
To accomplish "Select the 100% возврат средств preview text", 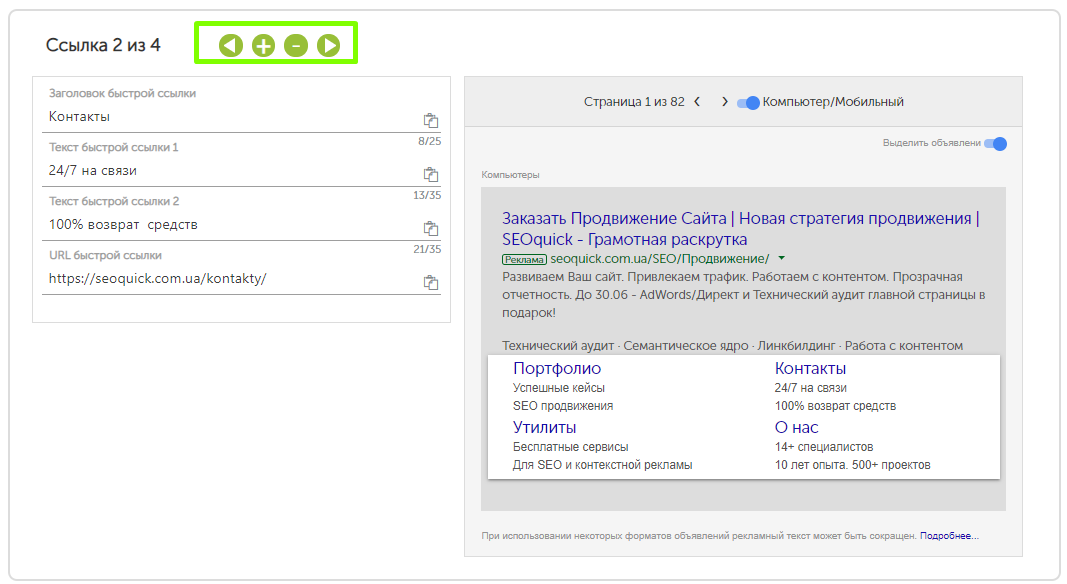I will [x=835, y=406].
